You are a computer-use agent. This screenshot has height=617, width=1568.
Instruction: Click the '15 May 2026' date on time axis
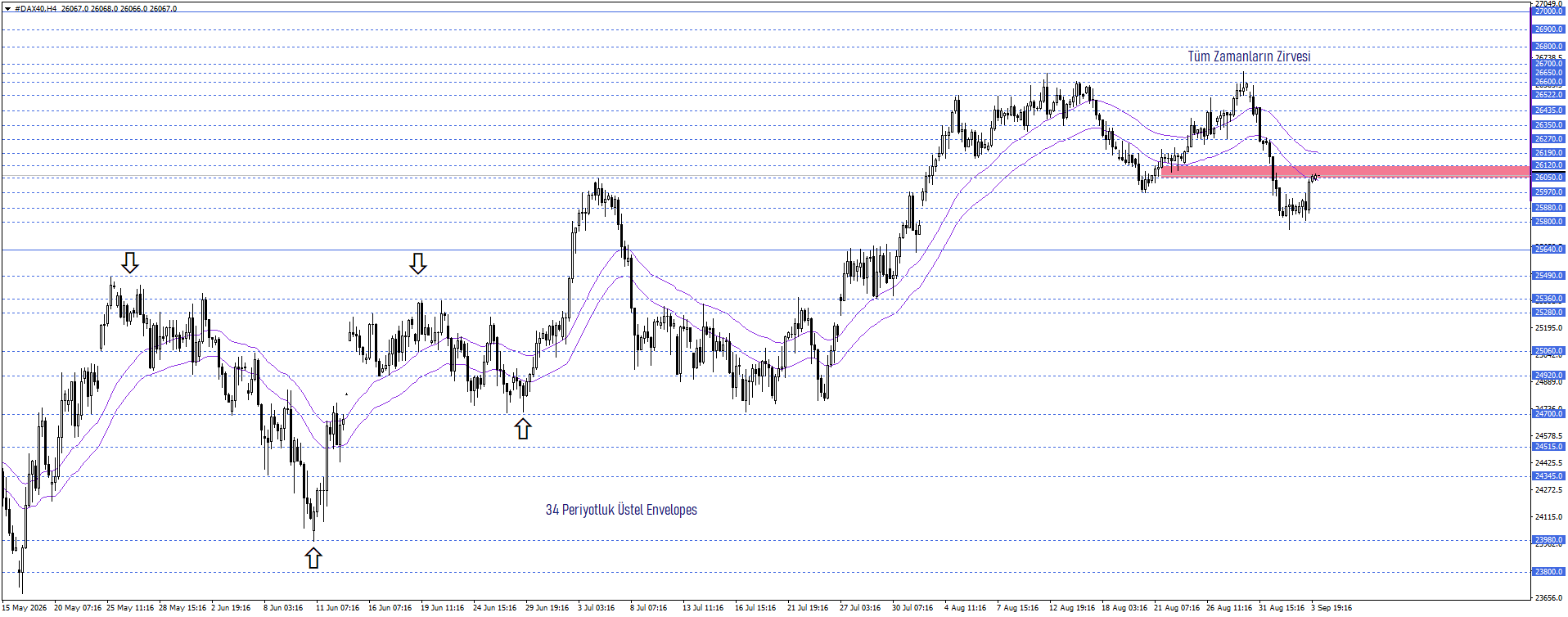click(25, 608)
